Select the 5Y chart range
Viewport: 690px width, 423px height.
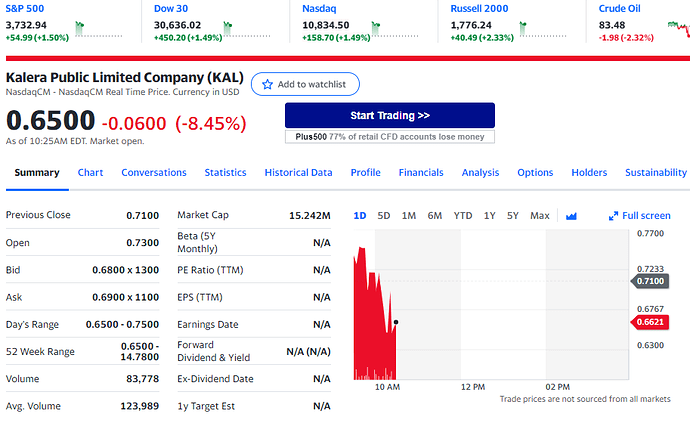click(513, 216)
